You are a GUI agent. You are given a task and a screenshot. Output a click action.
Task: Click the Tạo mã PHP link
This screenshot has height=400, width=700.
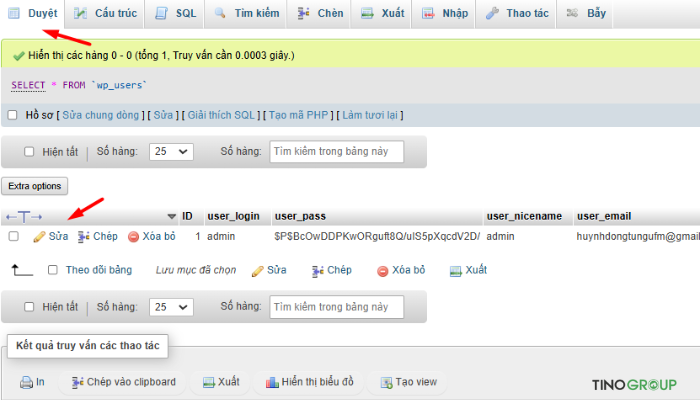pyautogui.click(x=298, y=115)
